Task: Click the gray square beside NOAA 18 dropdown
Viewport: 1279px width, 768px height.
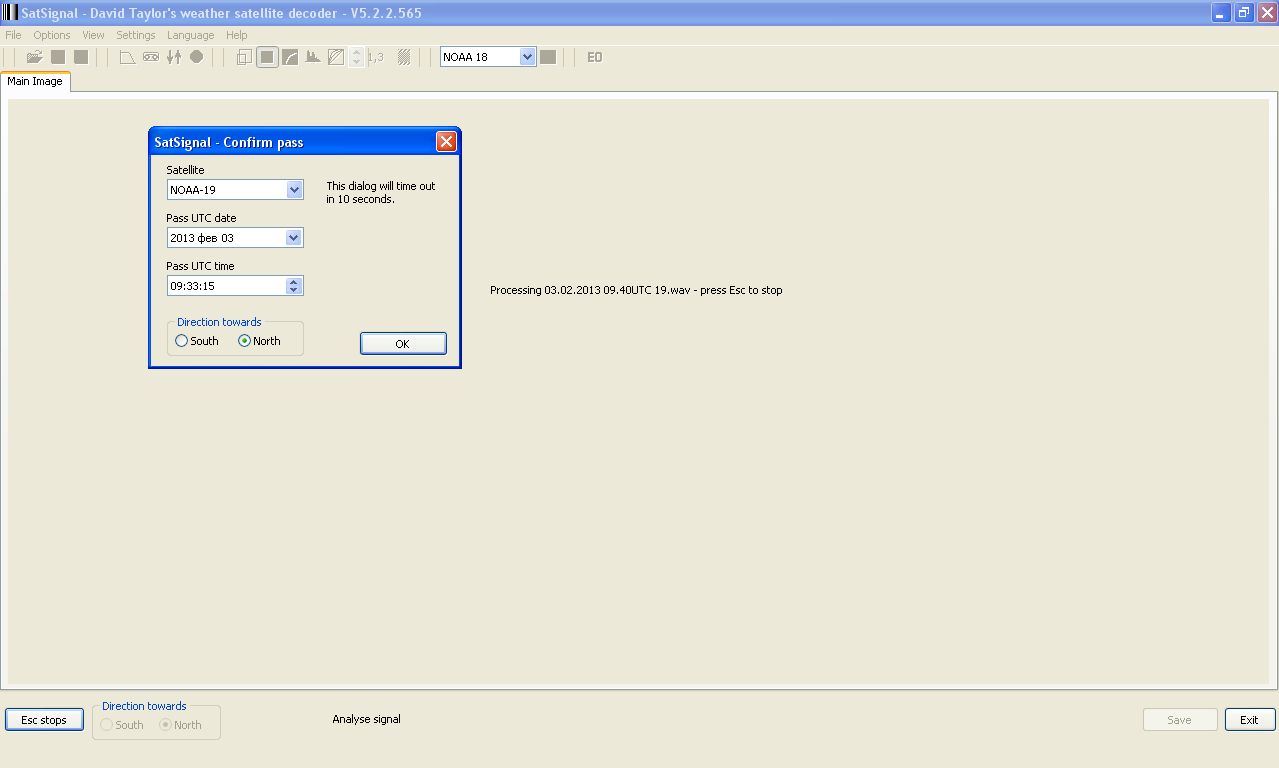Action: coord(548,57)
